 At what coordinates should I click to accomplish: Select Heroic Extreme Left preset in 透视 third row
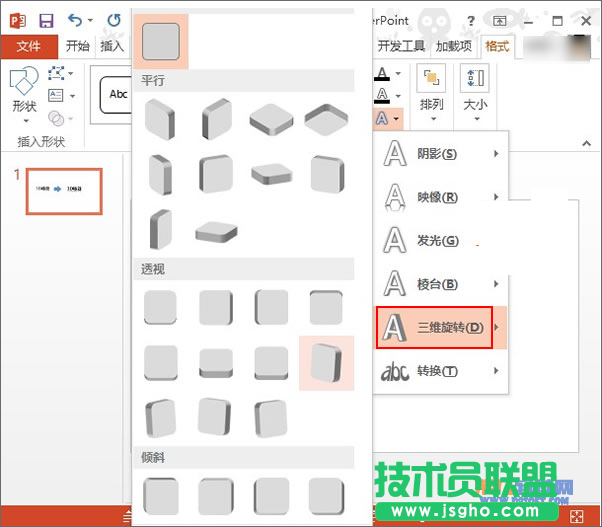pos(215,417)
